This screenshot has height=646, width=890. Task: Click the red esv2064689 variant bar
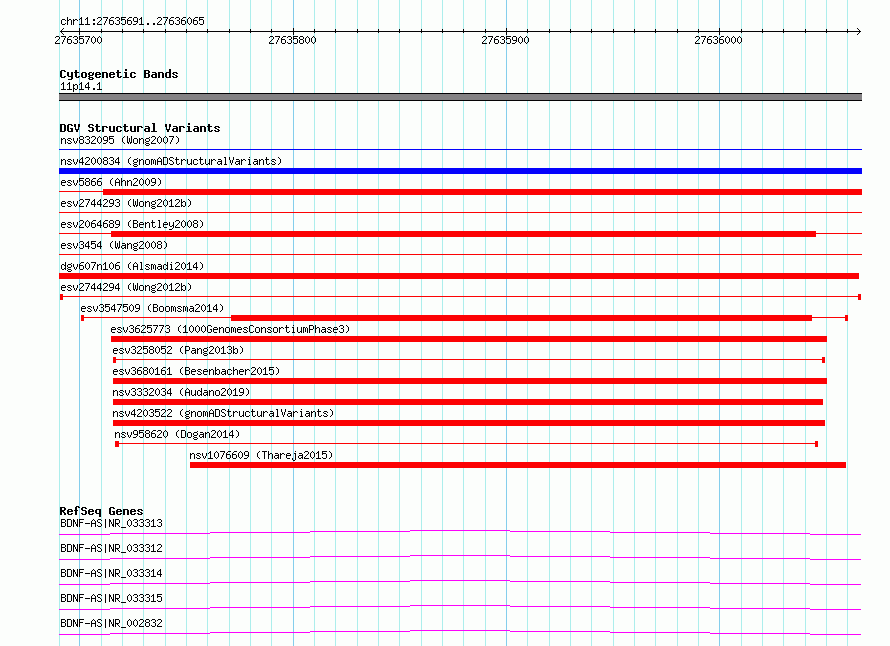463,234
